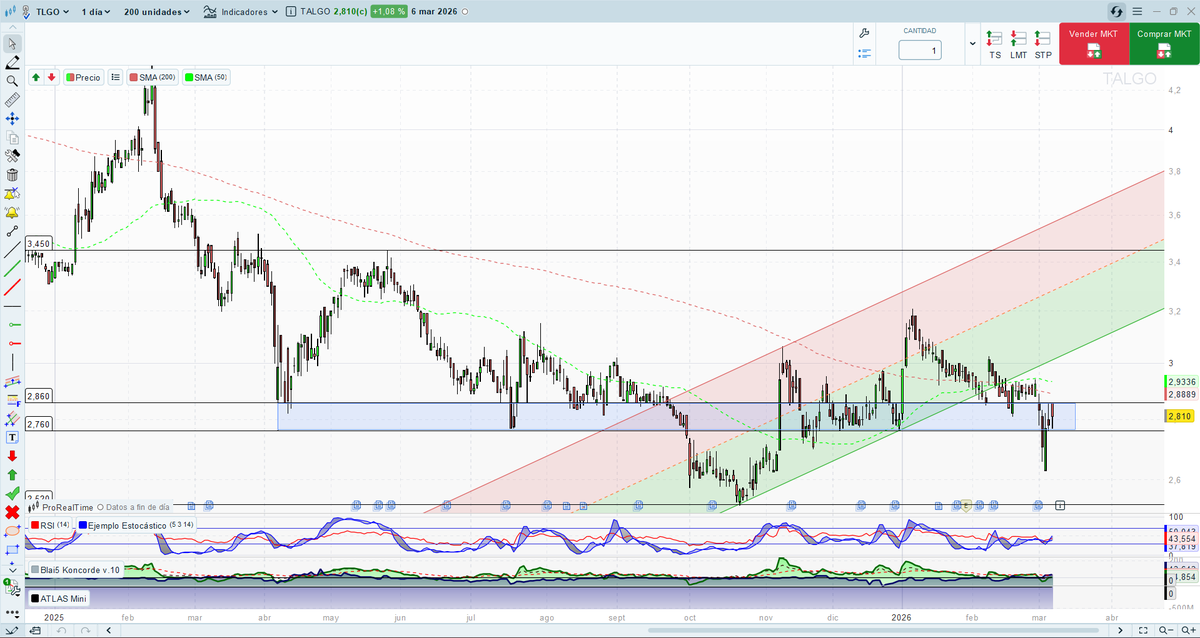Click the CANTIDAD quantity input field

tap(920, 50)
